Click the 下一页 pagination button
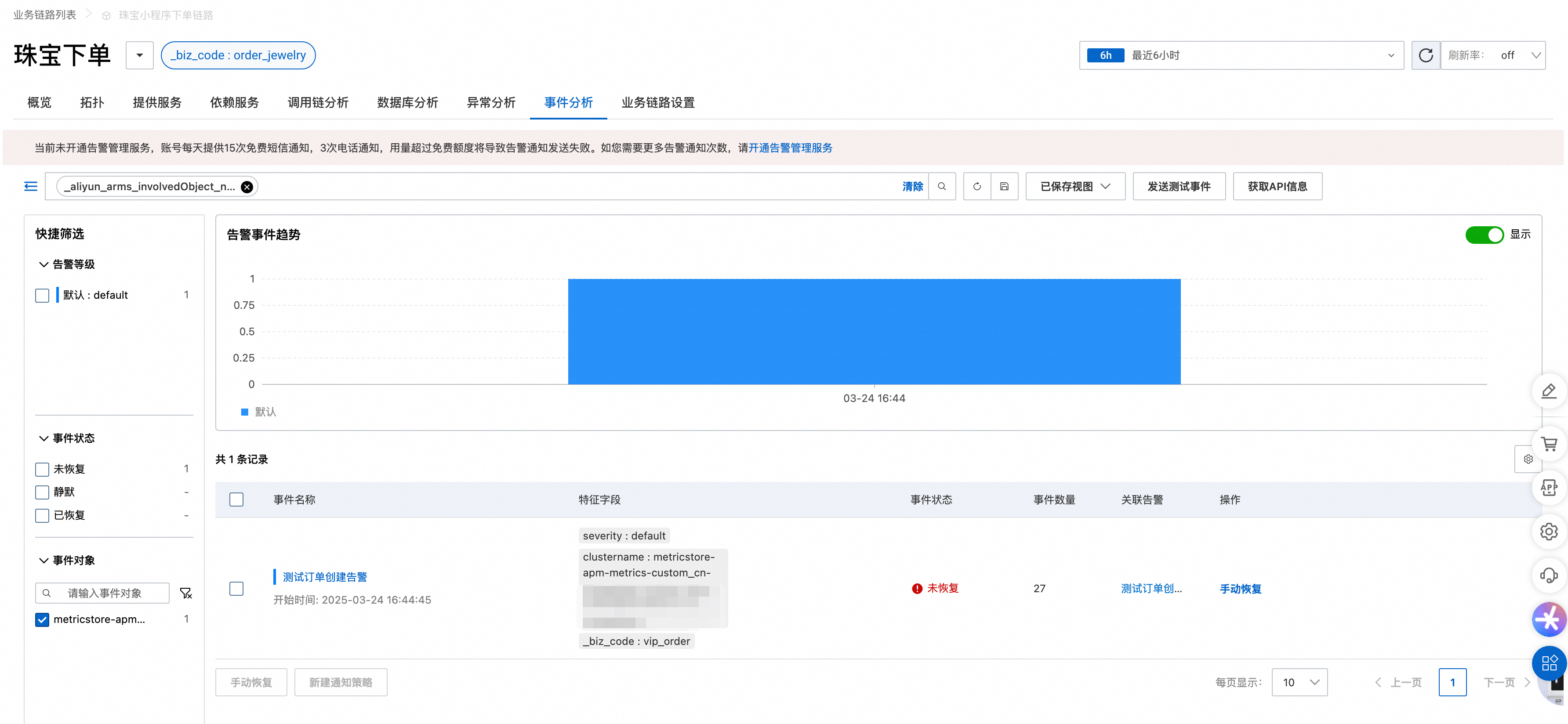This screenshot has height=724, width=1568. pyautogui.click(x=1506, y=682)
